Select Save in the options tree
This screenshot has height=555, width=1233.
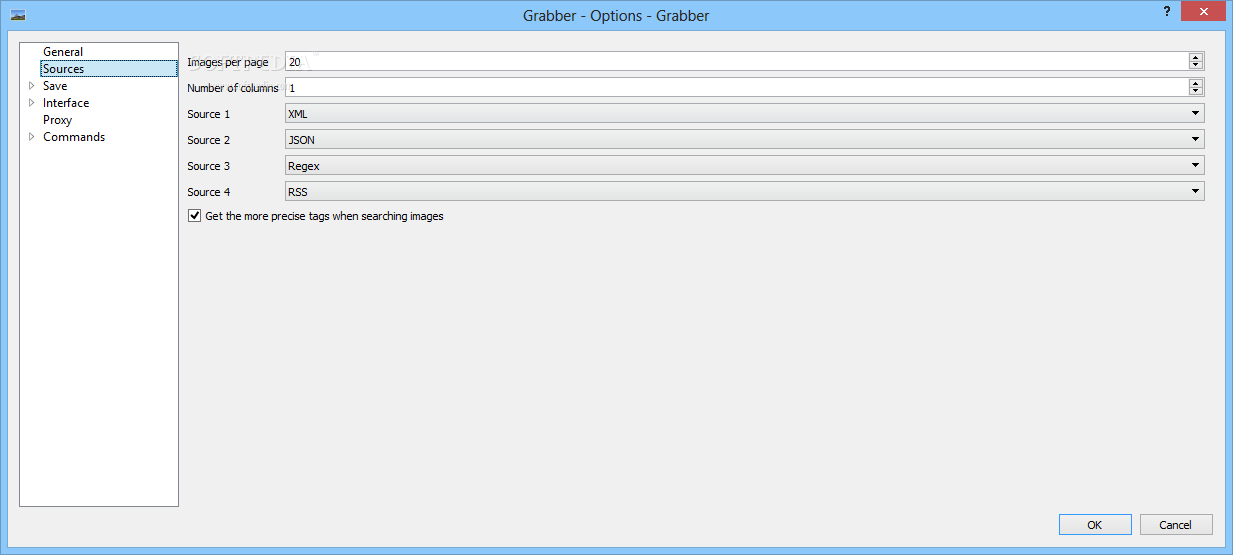point(55,86)
